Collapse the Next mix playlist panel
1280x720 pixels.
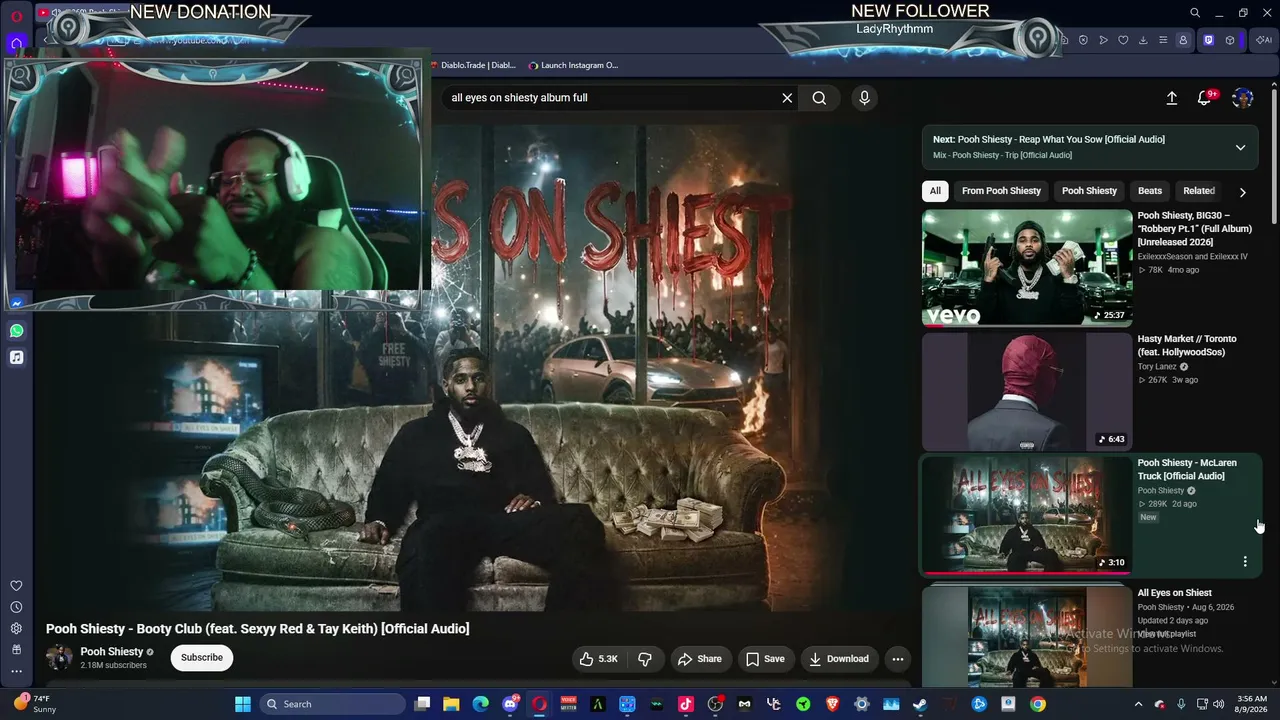click(x=1240, y=147)
